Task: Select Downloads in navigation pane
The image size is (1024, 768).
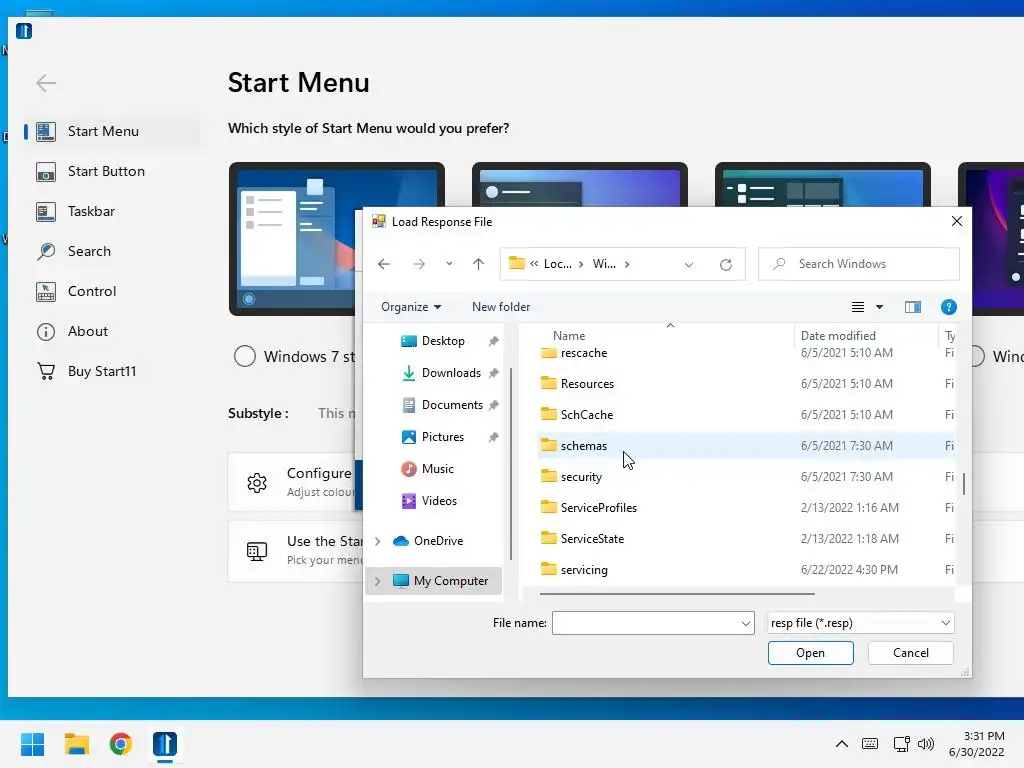Action: pyautogui.click(x=451, y=373)
